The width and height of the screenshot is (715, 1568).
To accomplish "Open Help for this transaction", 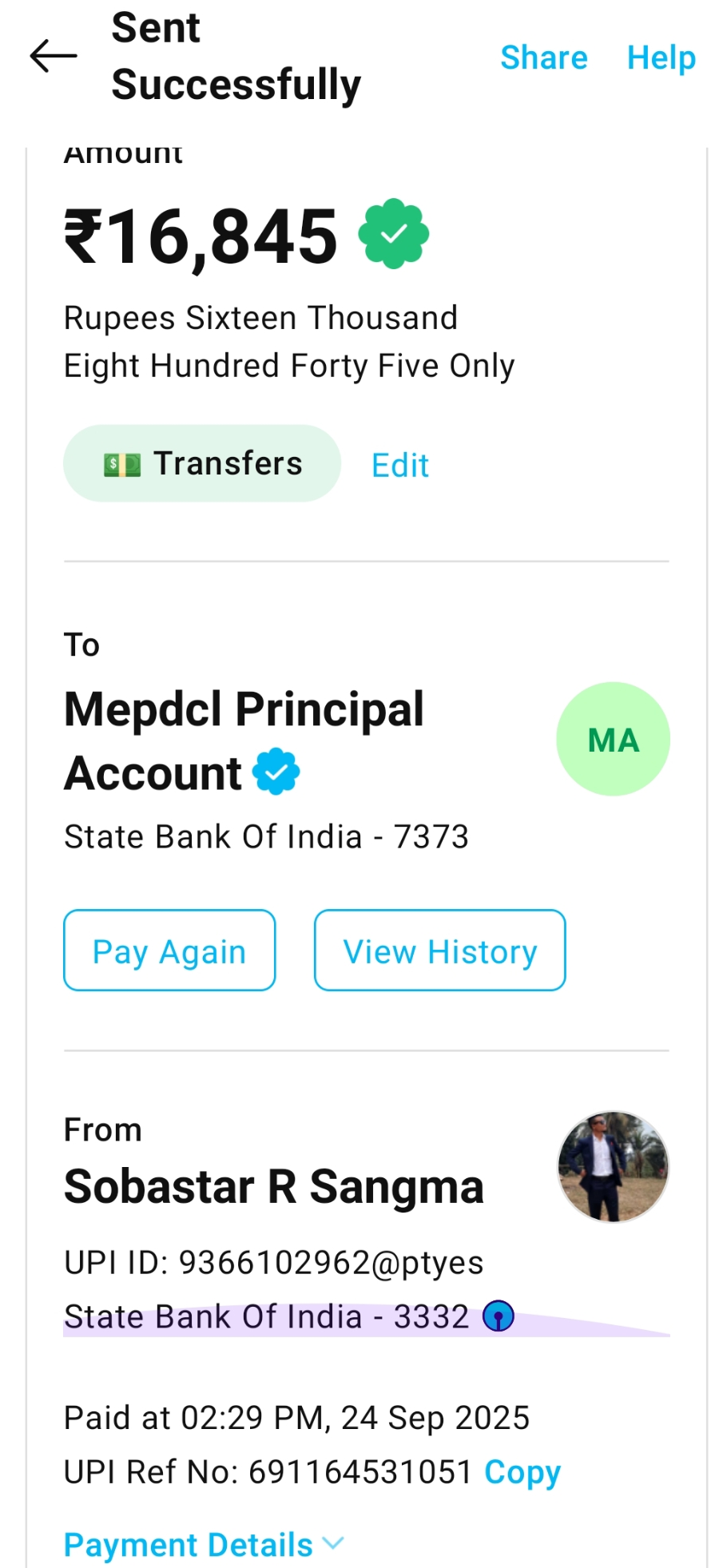I will pyautogui.click(x=661, y=58).
